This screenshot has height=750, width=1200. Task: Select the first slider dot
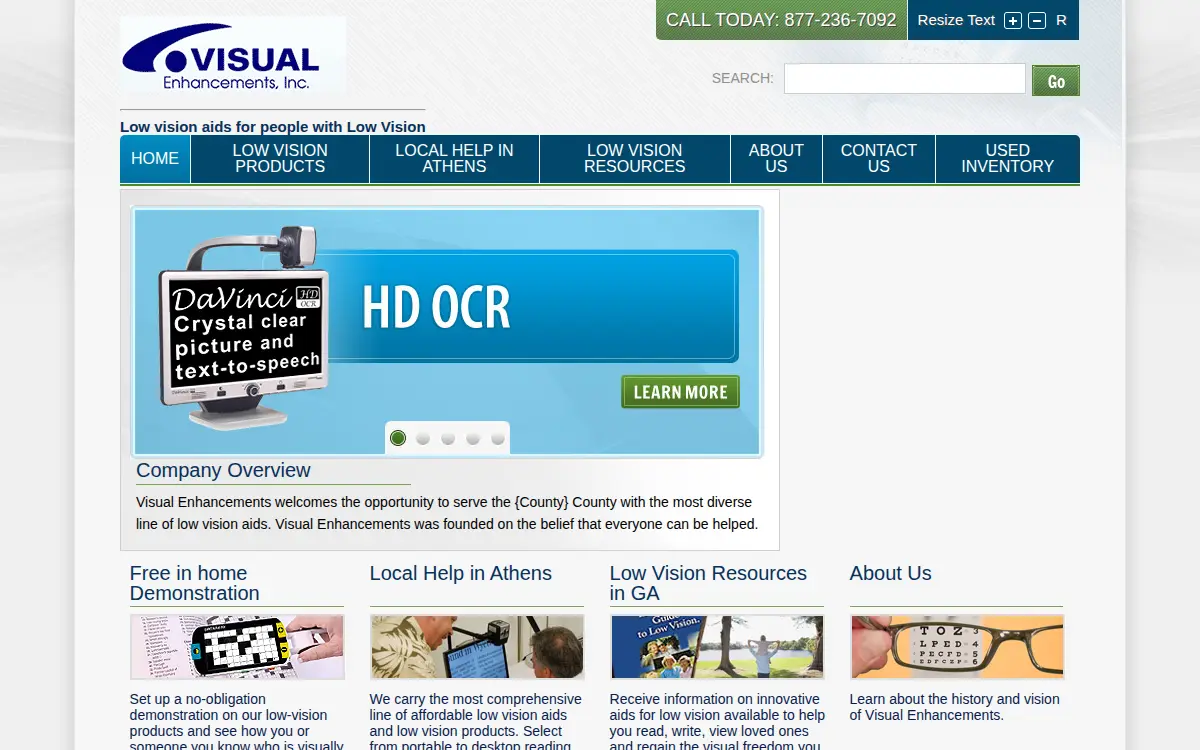point(398,438)
